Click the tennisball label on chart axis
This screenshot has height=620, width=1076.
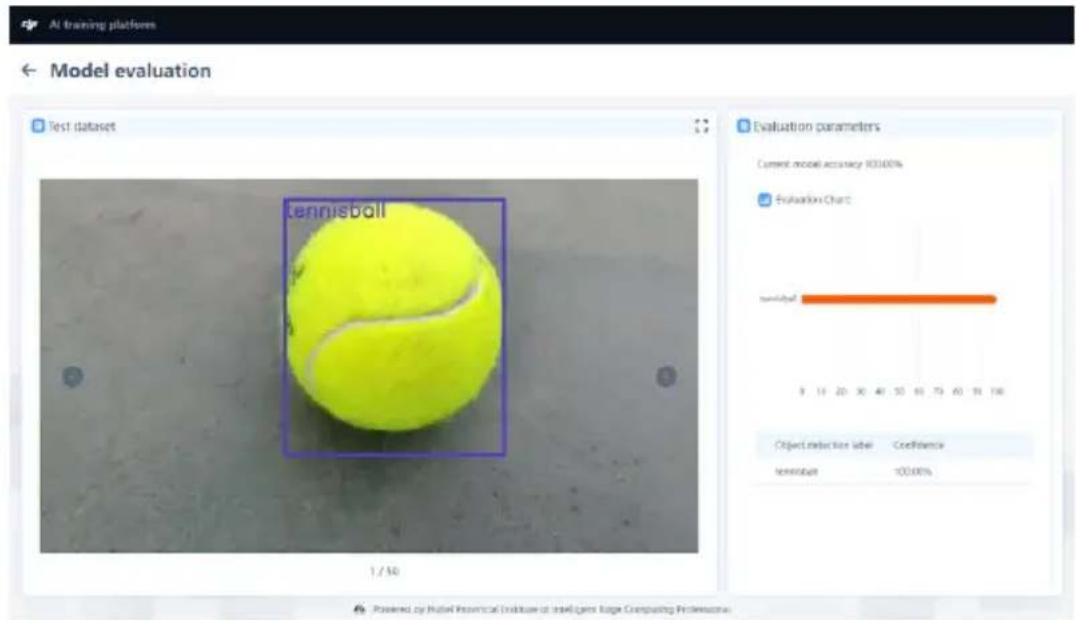[778, 299]
